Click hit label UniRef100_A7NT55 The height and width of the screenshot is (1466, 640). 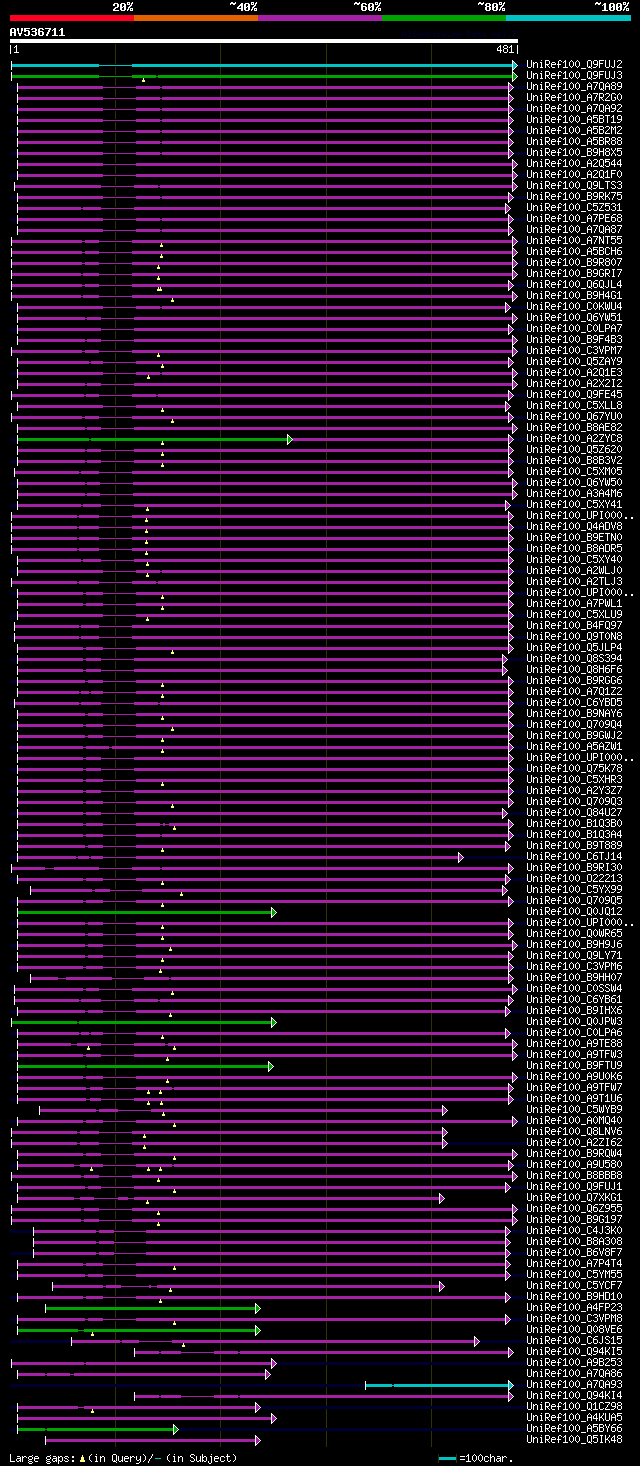pos(575,240)
